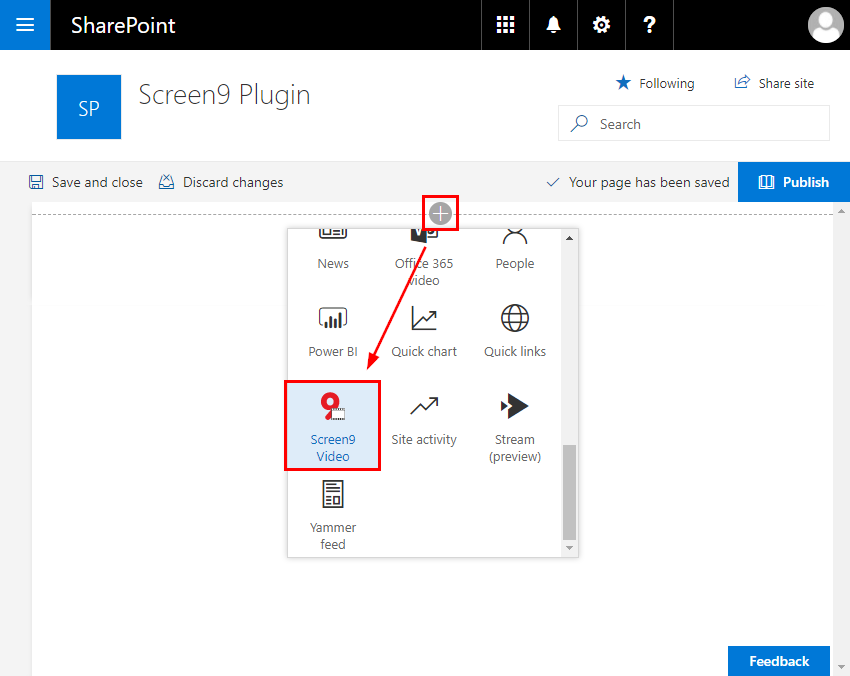Focus the Search input field

click(x=694, y=124)
